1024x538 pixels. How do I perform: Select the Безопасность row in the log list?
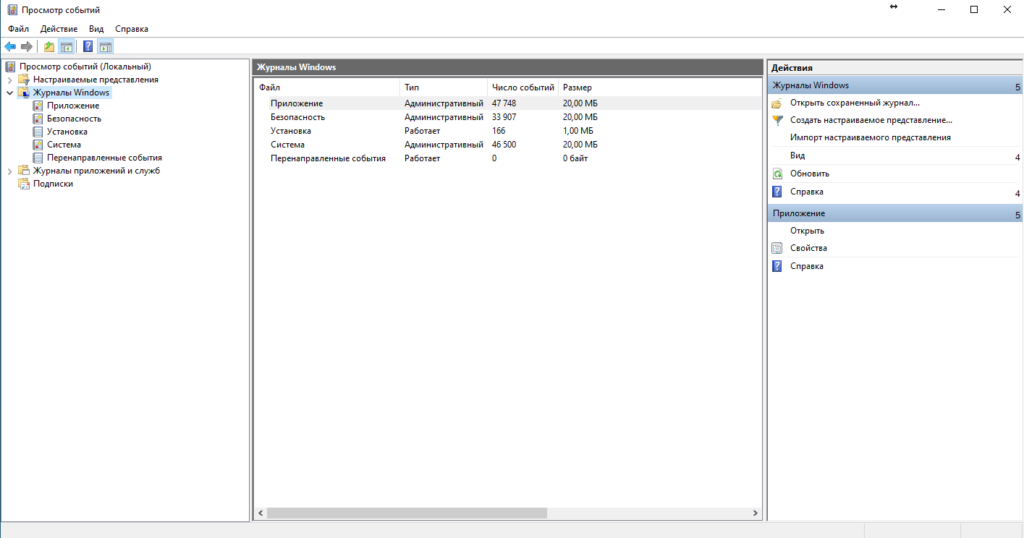coord(507,117)
